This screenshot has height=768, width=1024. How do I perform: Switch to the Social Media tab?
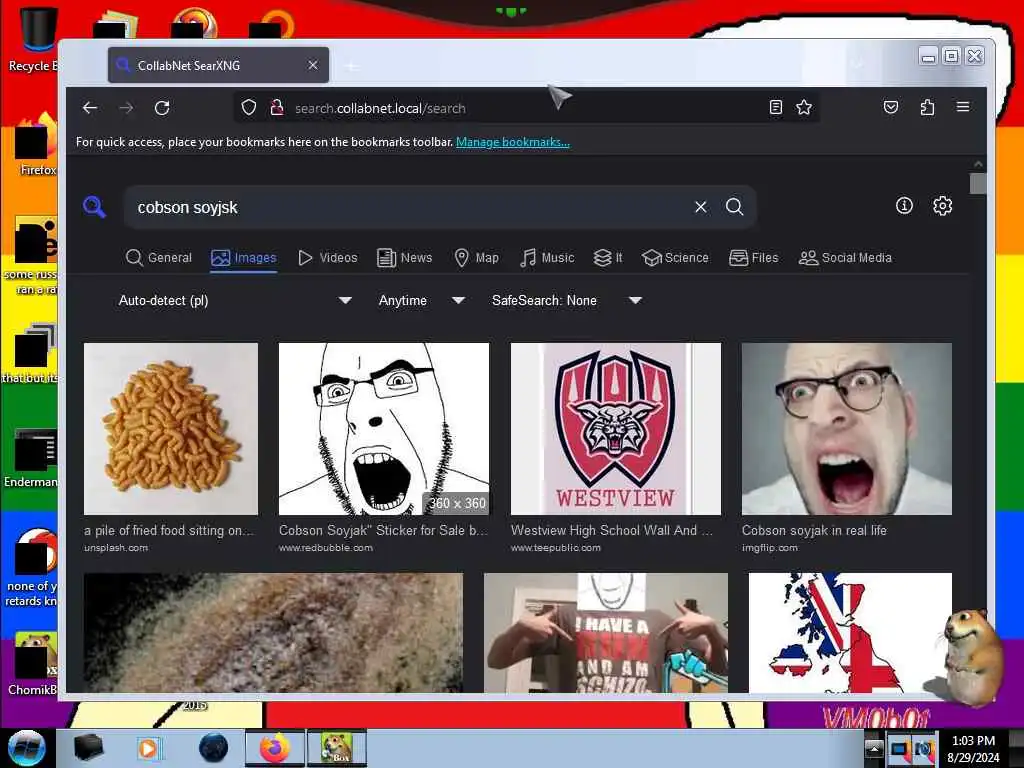click(x=845, y=258)
